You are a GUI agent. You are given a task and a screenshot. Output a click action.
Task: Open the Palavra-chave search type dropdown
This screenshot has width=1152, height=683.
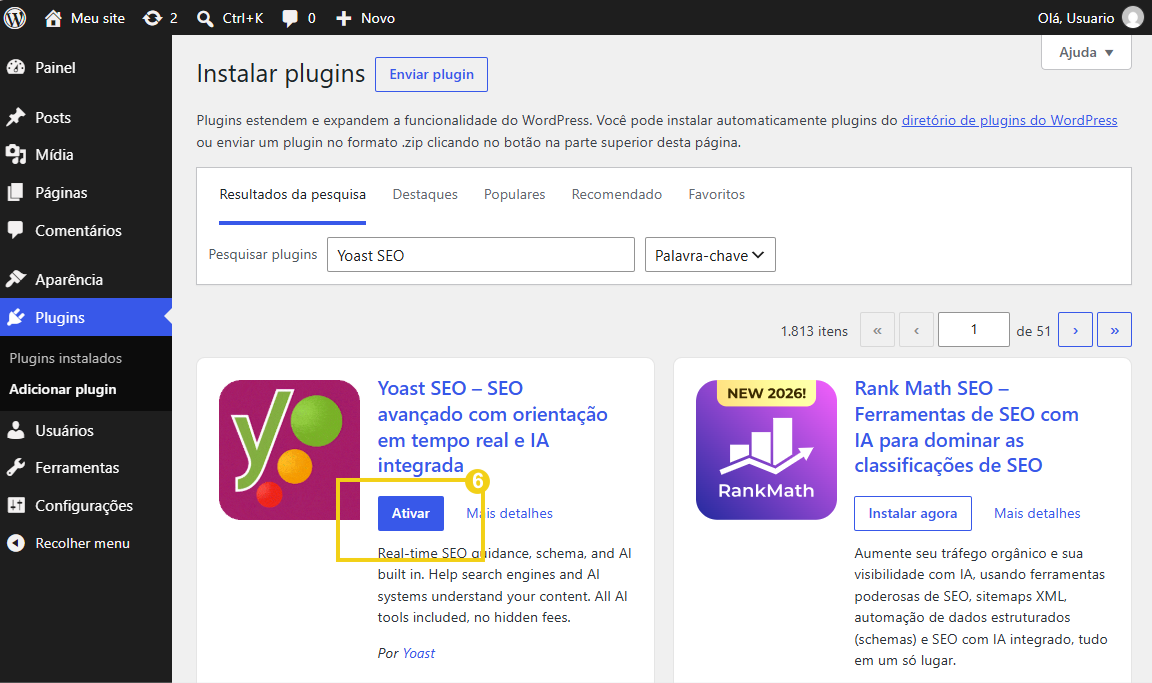(x=710, y=255)
